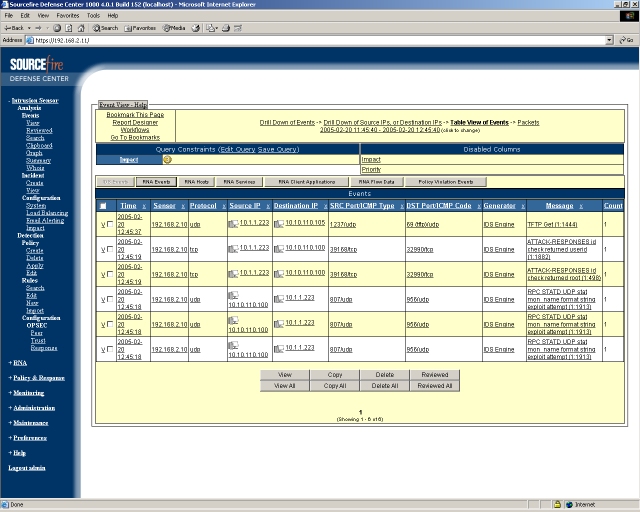Open the File menu
This screenshot has height=512, width=640.
pyautogui.click(x=9, y=16)
